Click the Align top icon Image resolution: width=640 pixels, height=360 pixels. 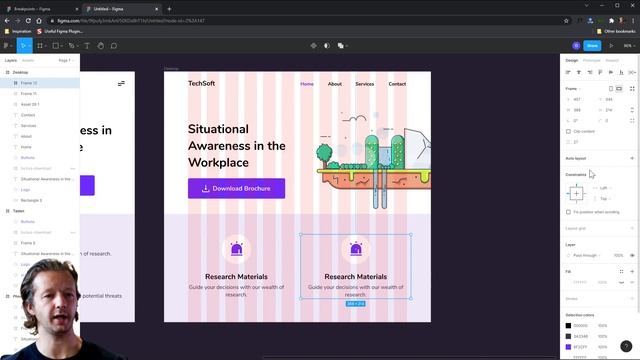pos(600,72)
